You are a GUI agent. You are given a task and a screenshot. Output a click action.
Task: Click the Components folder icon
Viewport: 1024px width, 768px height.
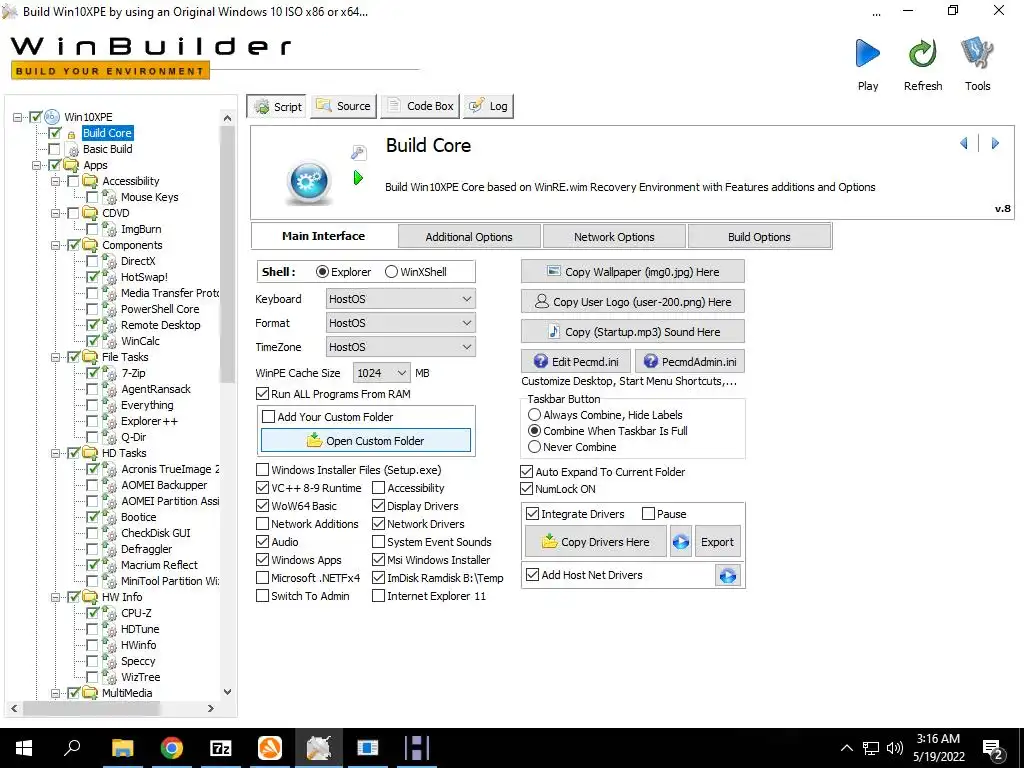(90, 245)
